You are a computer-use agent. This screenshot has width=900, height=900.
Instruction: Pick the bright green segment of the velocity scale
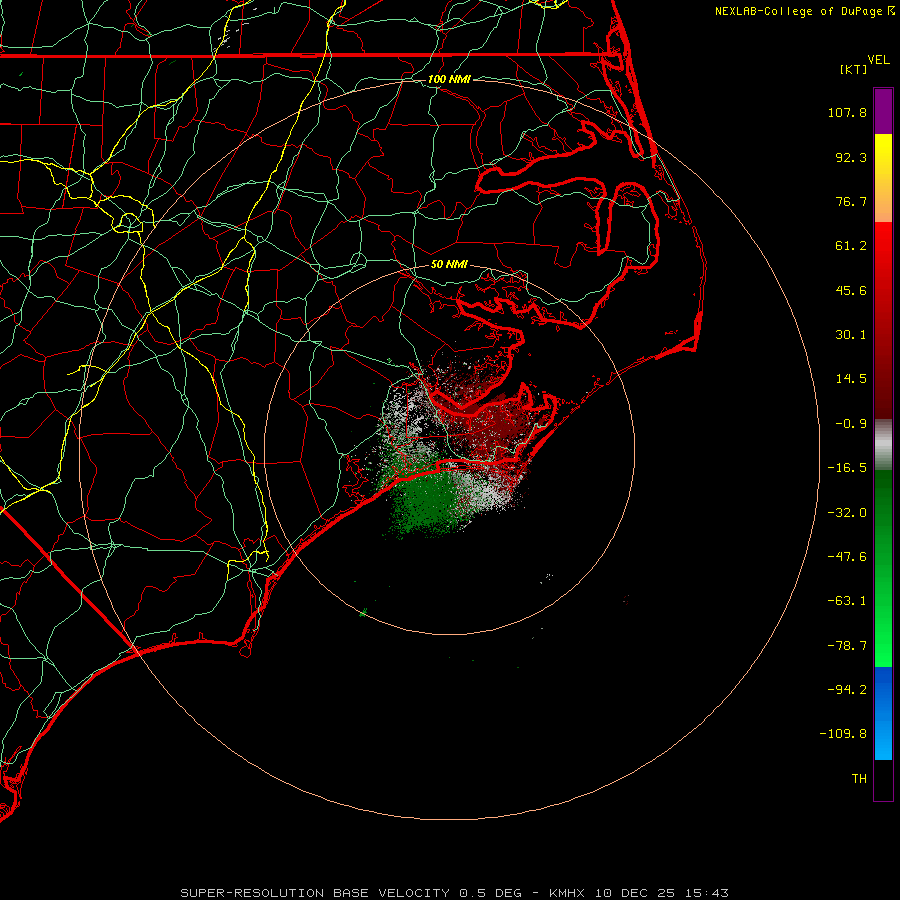click(x=883, y=568)
